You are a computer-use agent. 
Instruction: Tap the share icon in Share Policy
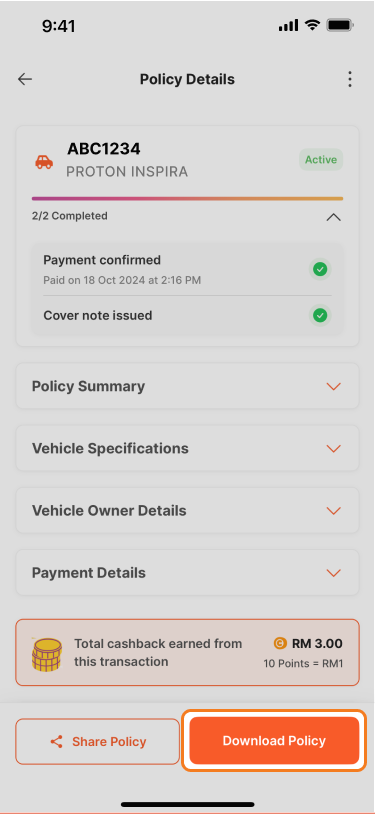(x=56, y=742)
